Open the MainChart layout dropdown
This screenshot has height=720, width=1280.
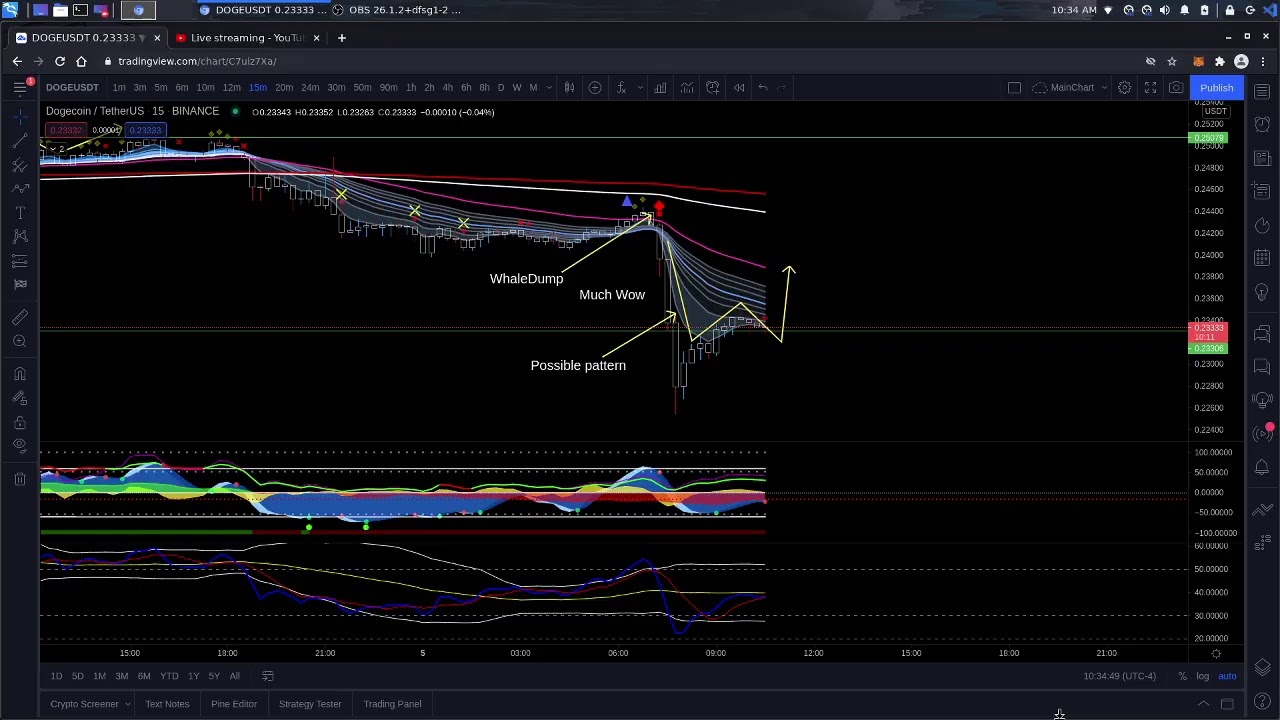(x=1070, y=88)
